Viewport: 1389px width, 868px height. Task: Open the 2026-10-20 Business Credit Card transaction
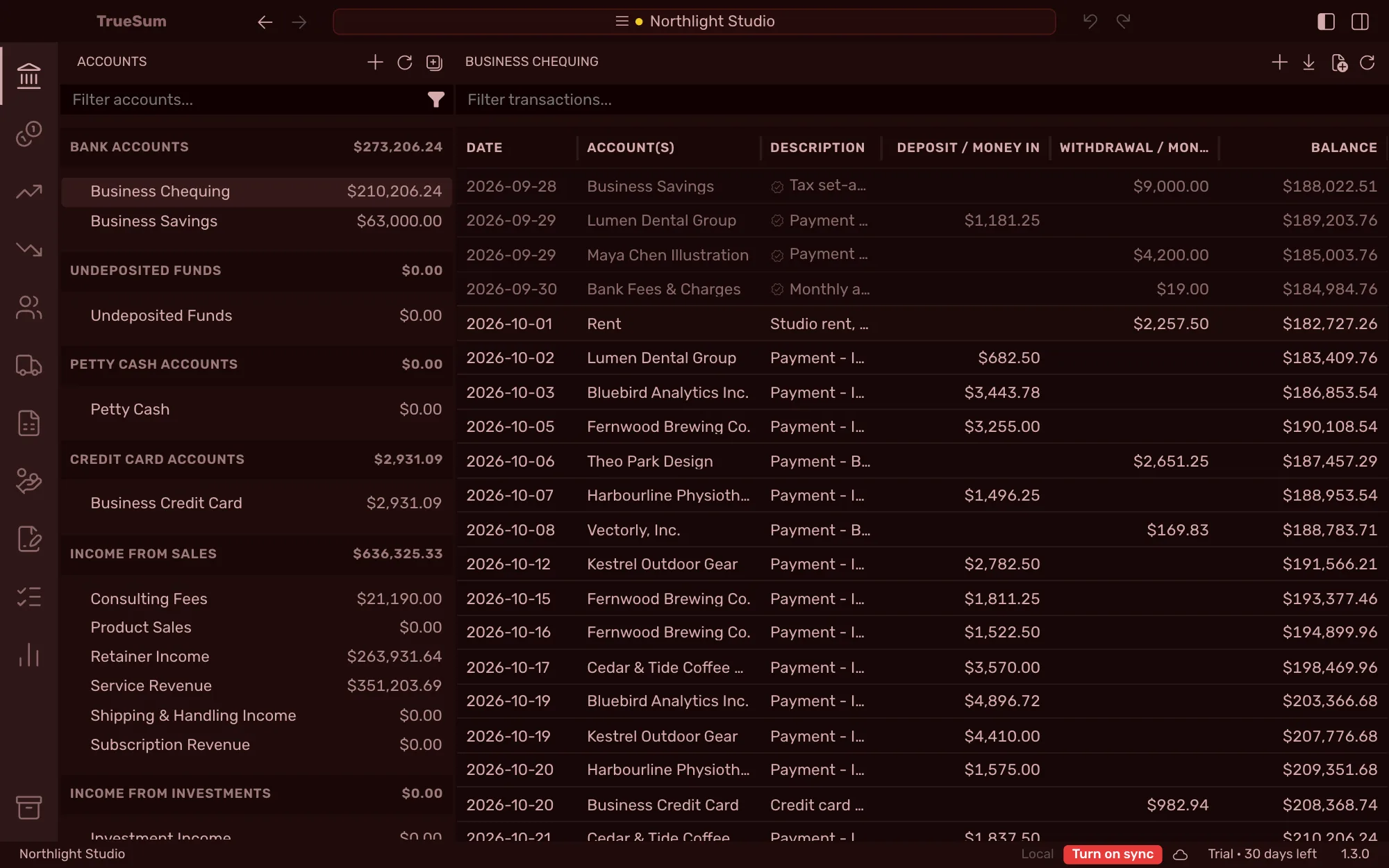pos(922,806)
